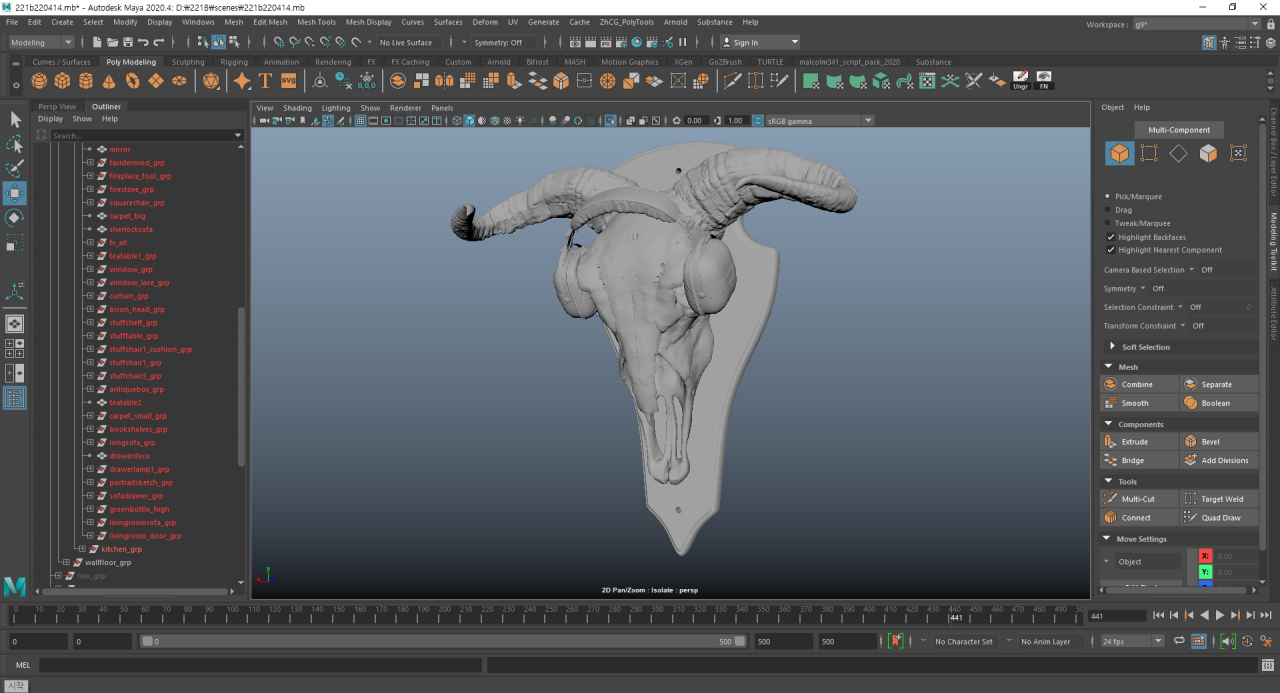Image resolution: width=1280 pixels, height=693 pixels.
Task: Click the Quad Draw tool
Action: coord(1219,518)
